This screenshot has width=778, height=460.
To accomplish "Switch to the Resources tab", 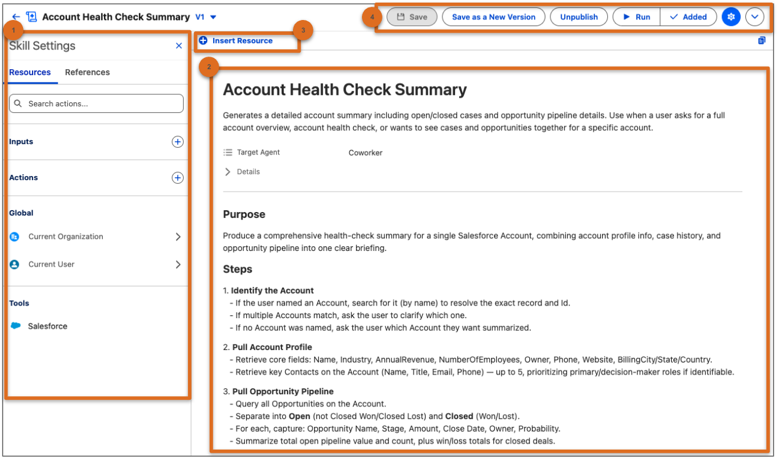I will point(30,72).
